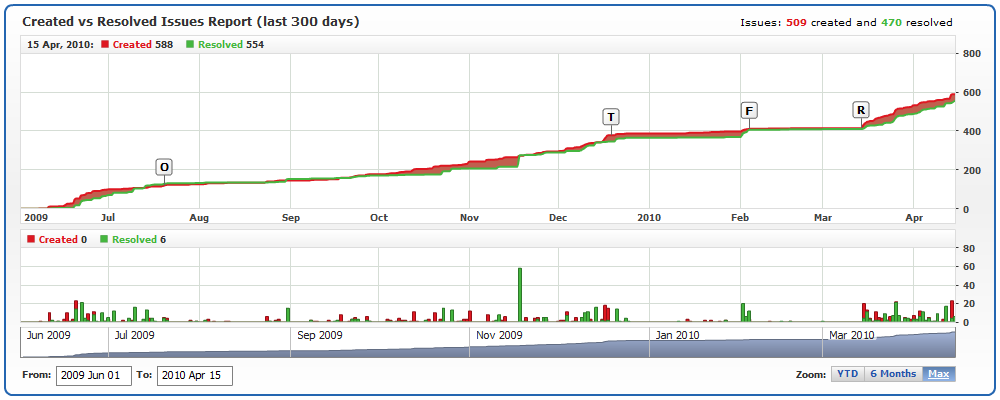This screenshot has width=1000, height=400.
Task: Click the tallest green bar in November
Action: pos(520,294)
